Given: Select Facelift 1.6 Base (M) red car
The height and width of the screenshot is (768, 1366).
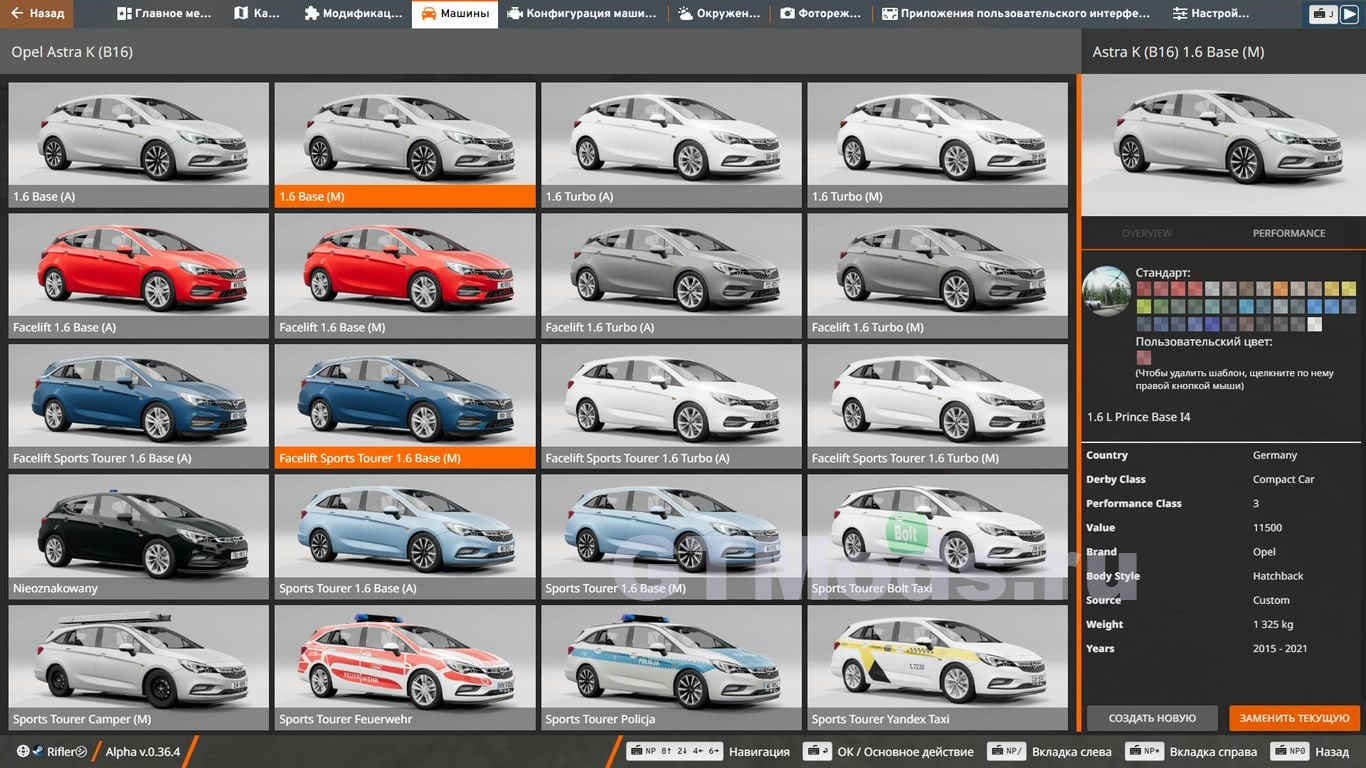Looking at the screenshot, I should (405, 275).
